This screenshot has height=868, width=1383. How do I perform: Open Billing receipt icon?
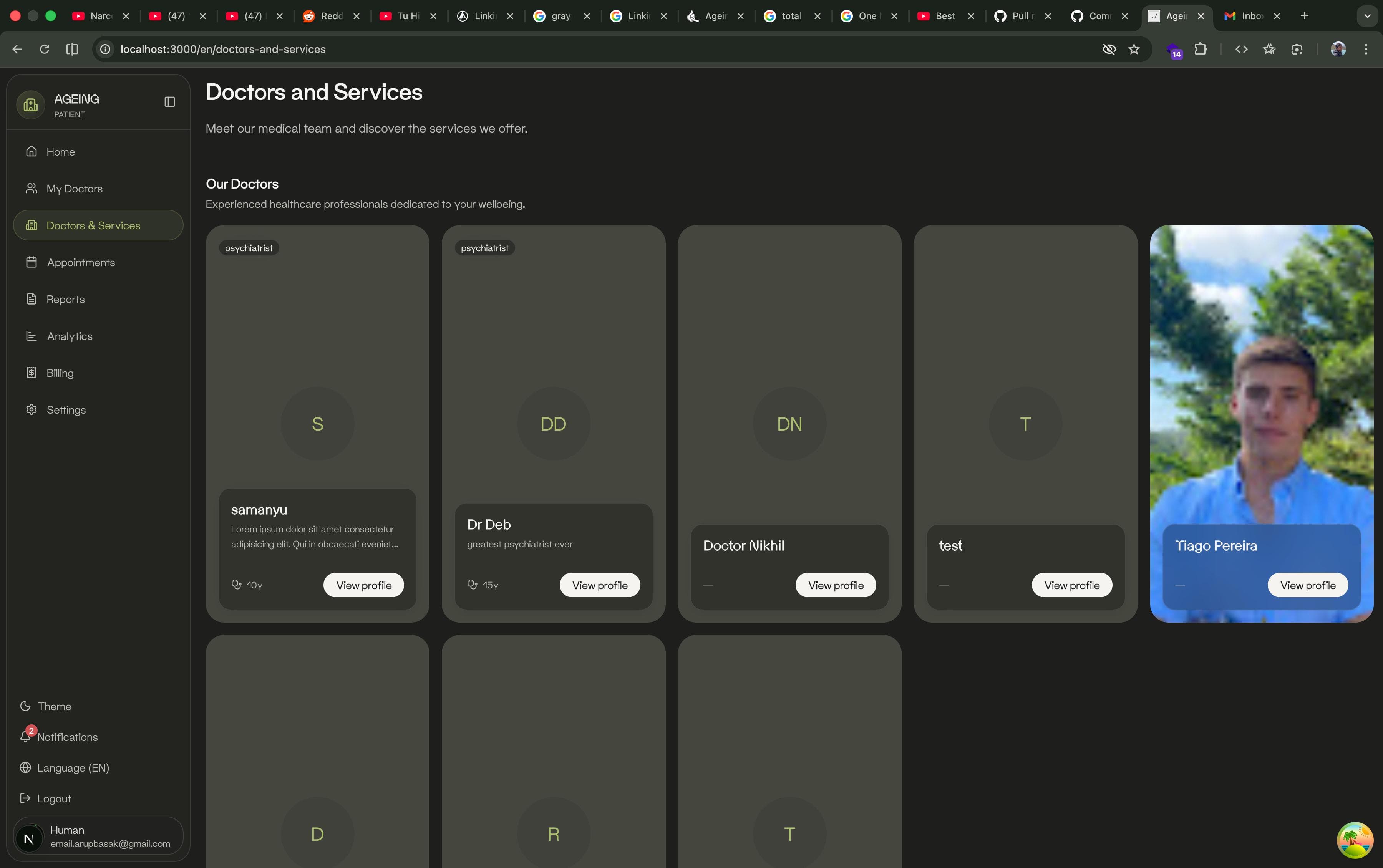(x=32, y=373)
